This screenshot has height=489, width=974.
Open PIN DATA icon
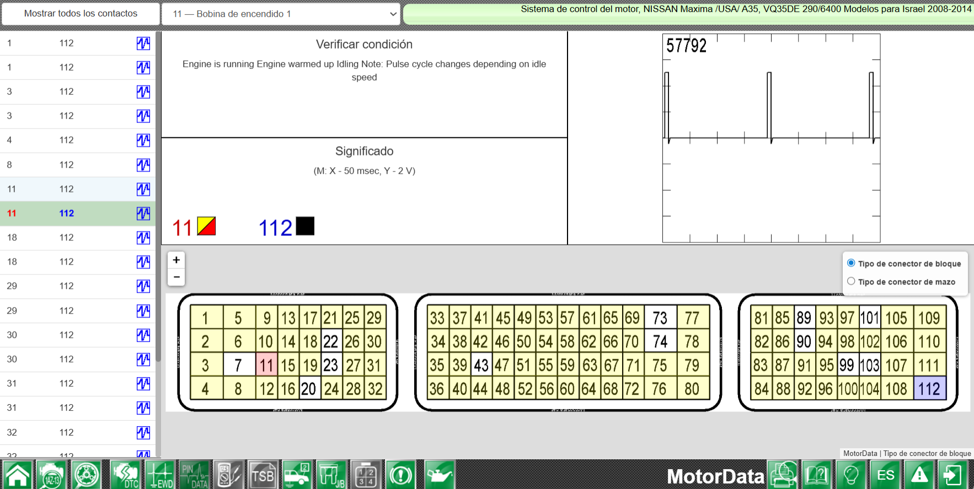coord(194,475)
